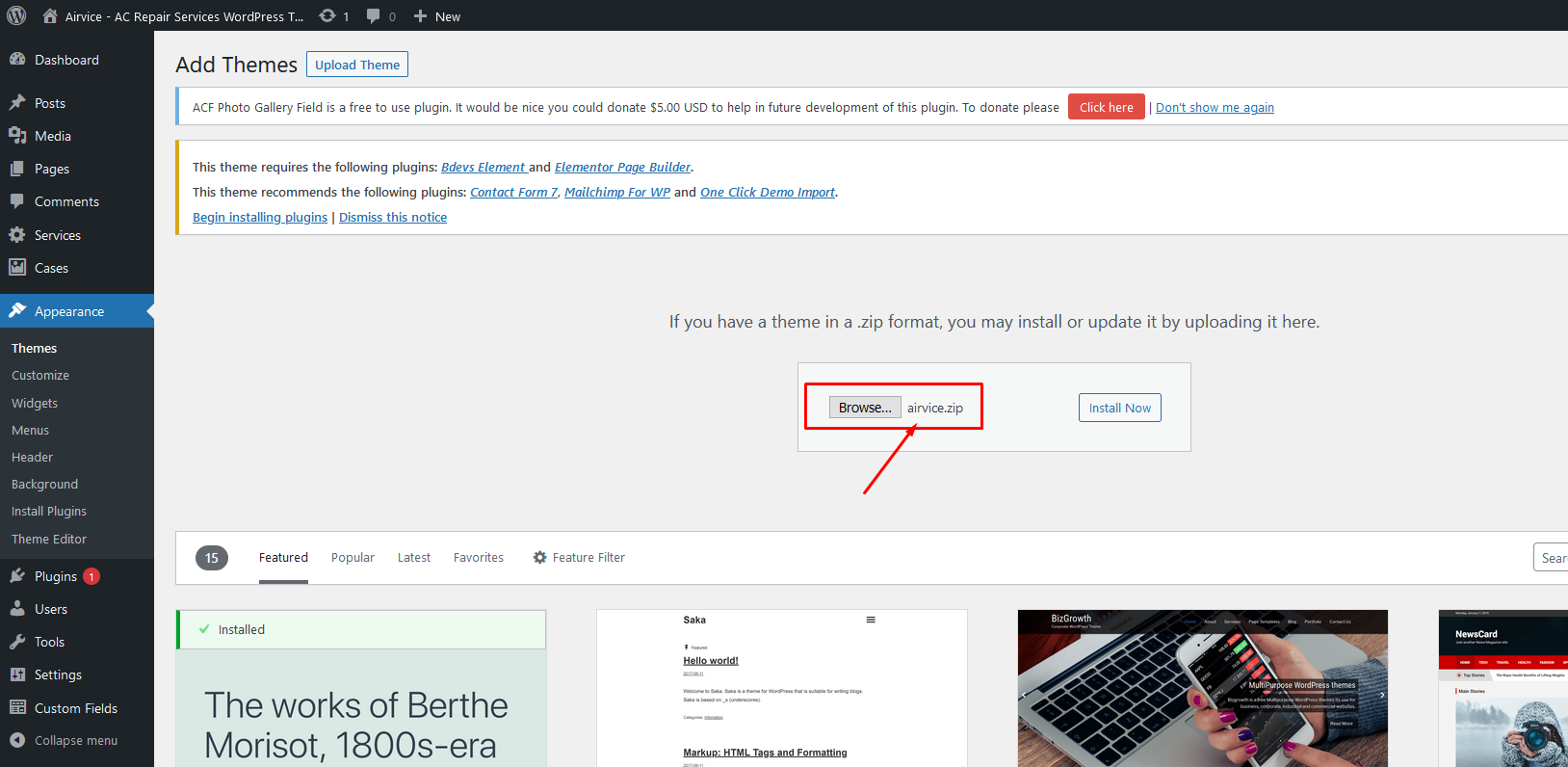
Task: Click the plus icon next to New
Action: click(x=420, y=16)
